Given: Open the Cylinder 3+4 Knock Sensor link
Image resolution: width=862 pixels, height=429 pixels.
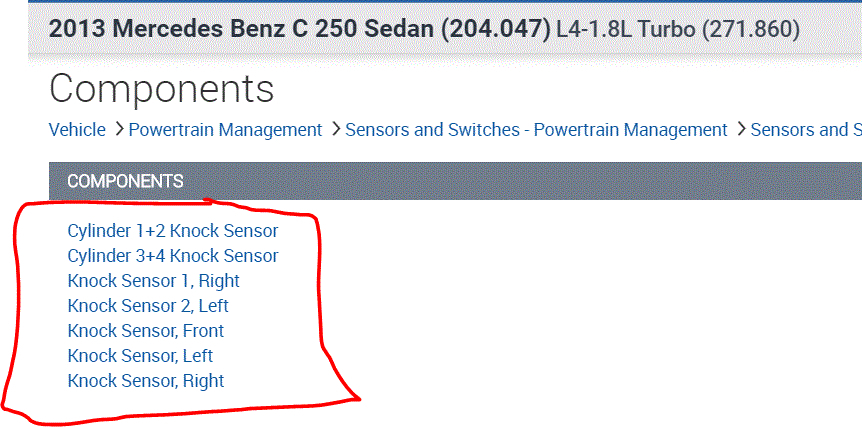Looking at the screenshot, I should point(172,256).
